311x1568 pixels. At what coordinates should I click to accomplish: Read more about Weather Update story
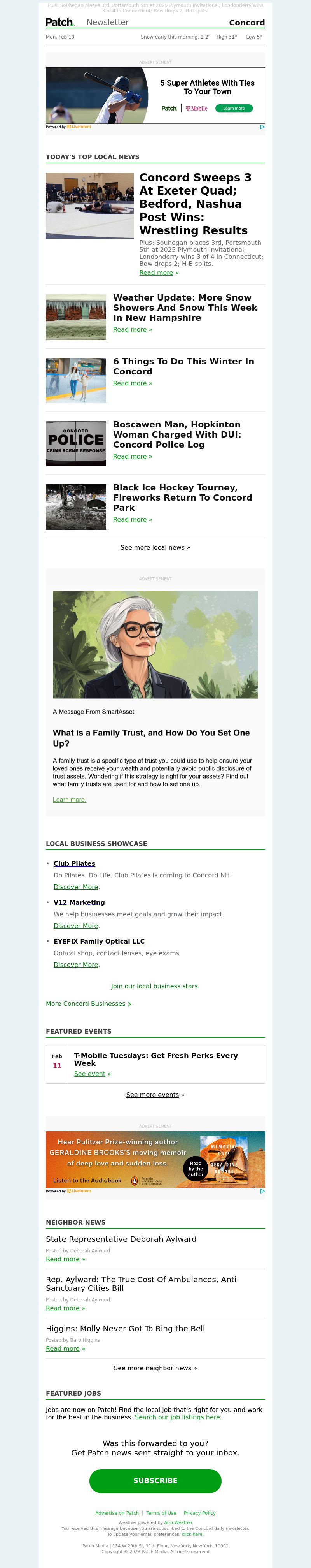130,329
